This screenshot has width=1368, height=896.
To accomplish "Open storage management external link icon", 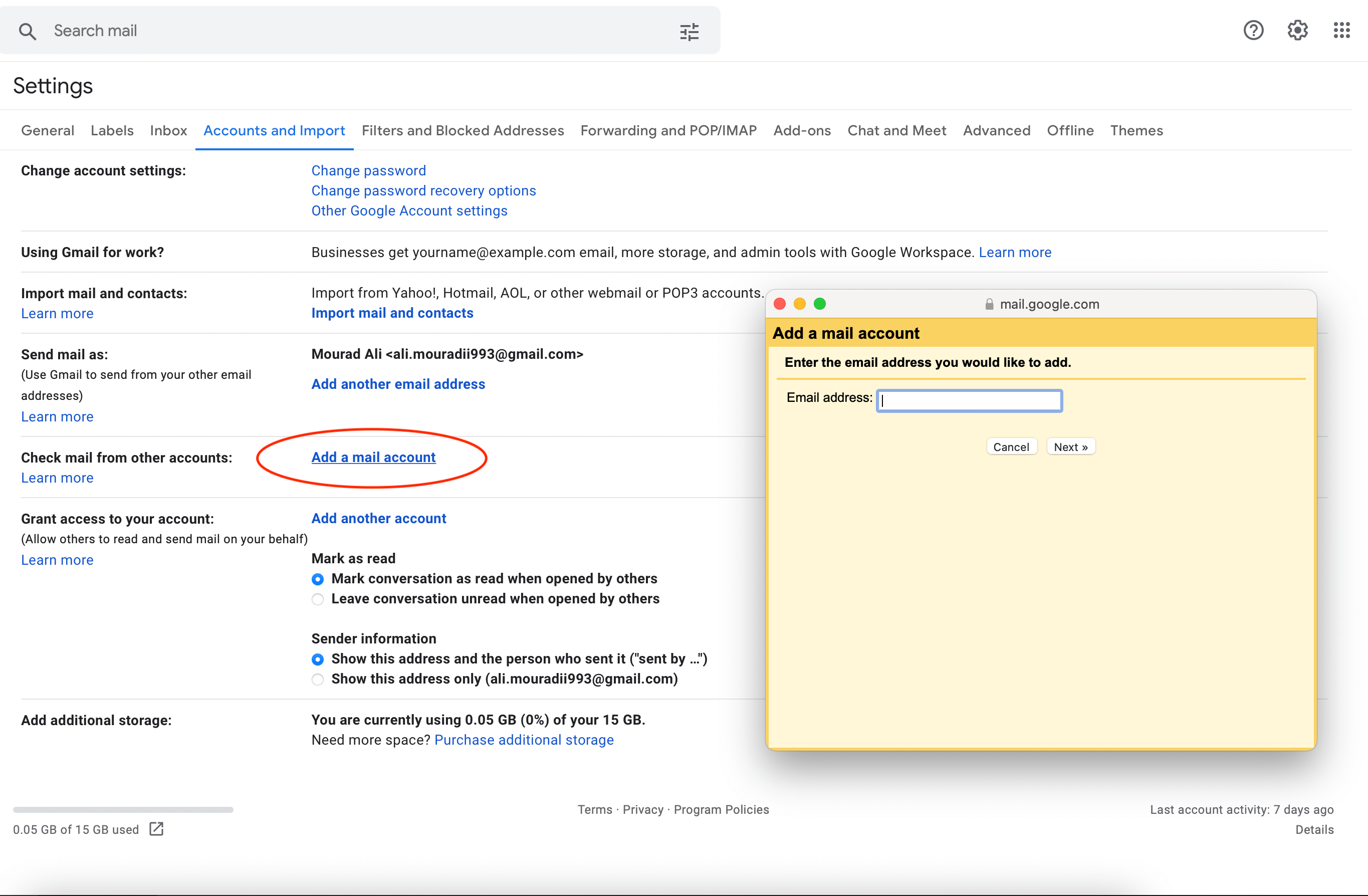I will coord(156,829).
